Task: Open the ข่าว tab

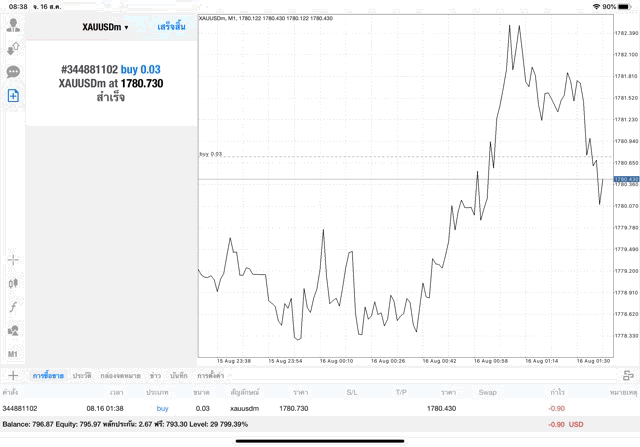Action: click(155, 375)
